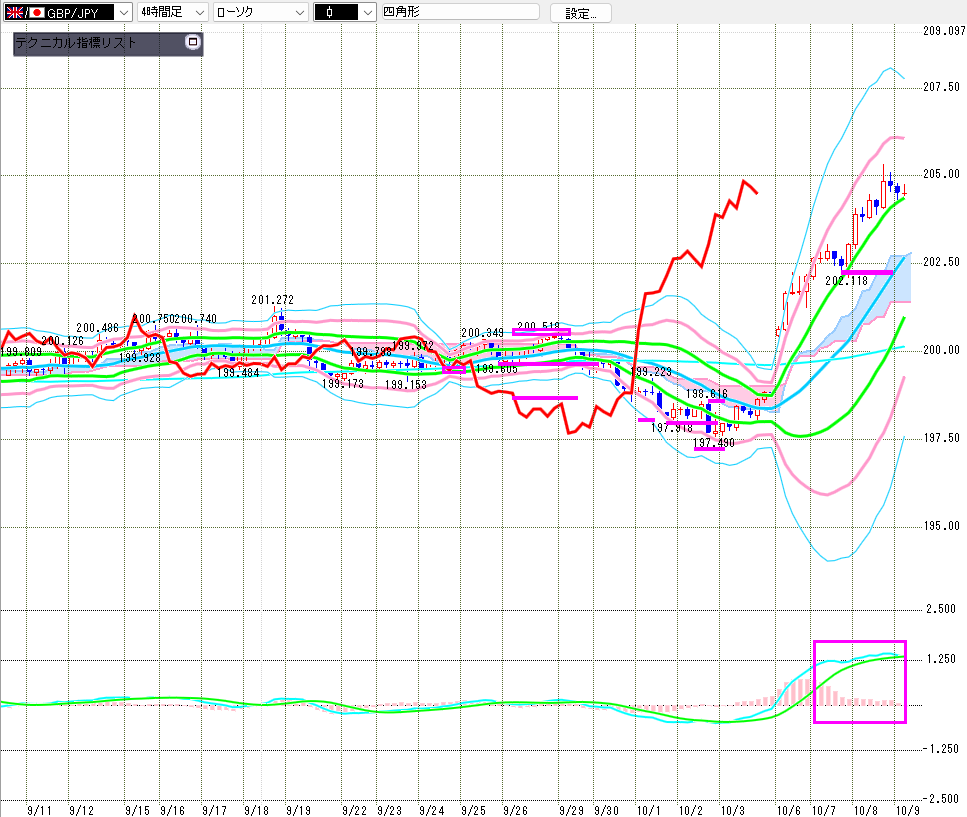Click the 1.250 level on MACD scale
967x817 pixels.
tap(941, 659)
